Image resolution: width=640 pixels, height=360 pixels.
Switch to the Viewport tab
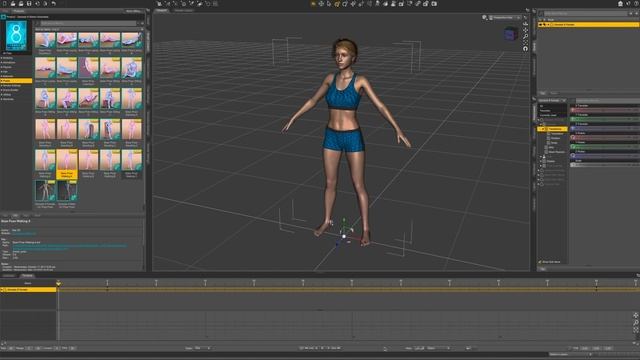(162, 10)
